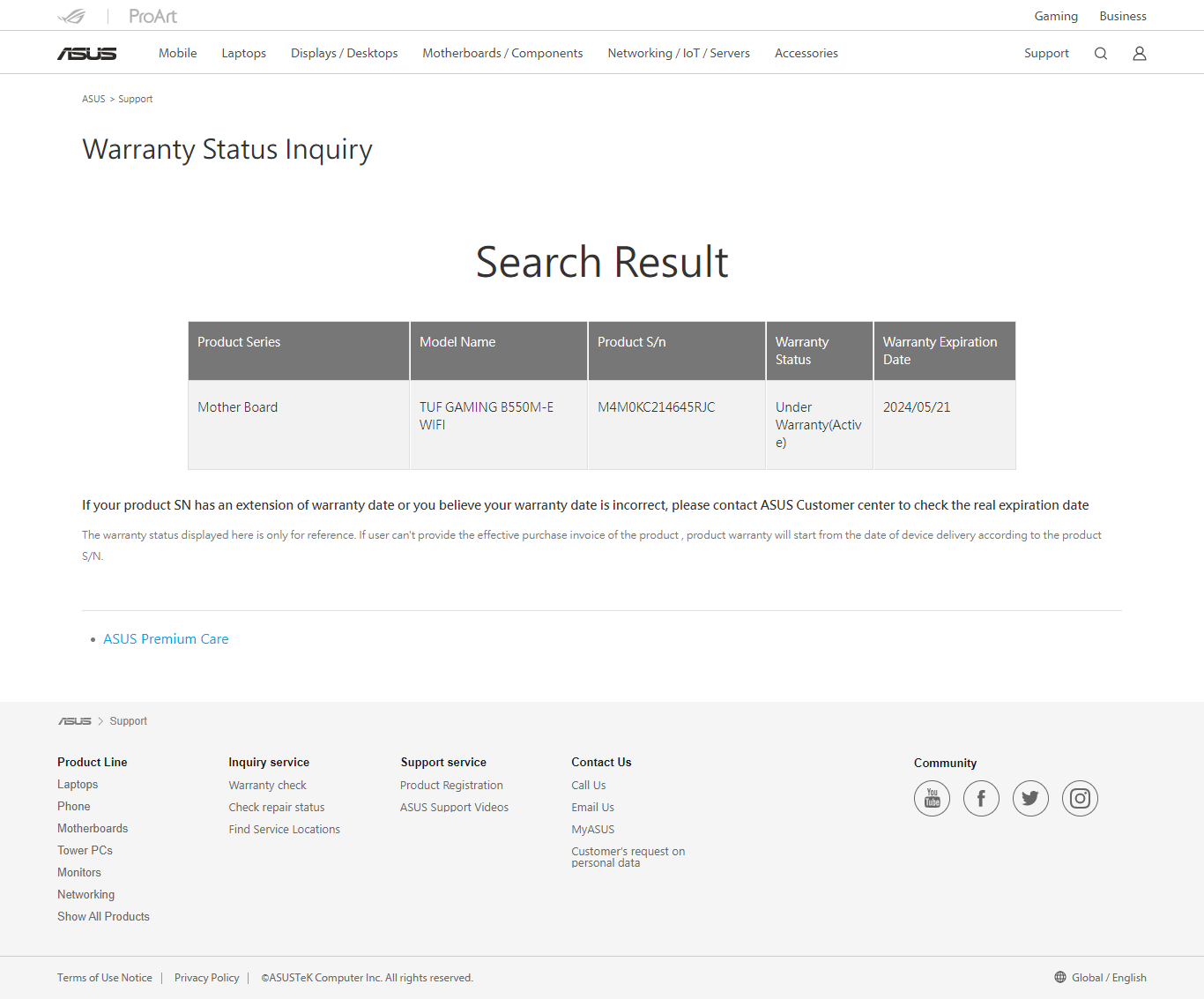Go to the Business site

click(1123, 16)
